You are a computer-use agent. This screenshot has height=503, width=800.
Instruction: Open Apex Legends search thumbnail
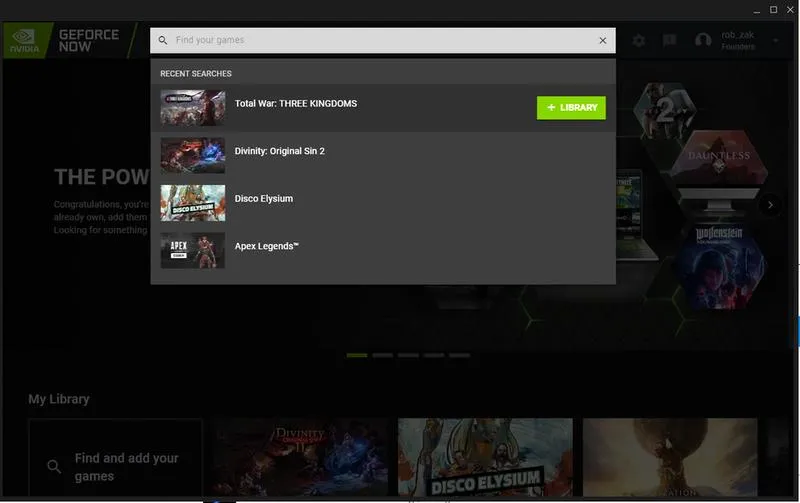[193, 250]
